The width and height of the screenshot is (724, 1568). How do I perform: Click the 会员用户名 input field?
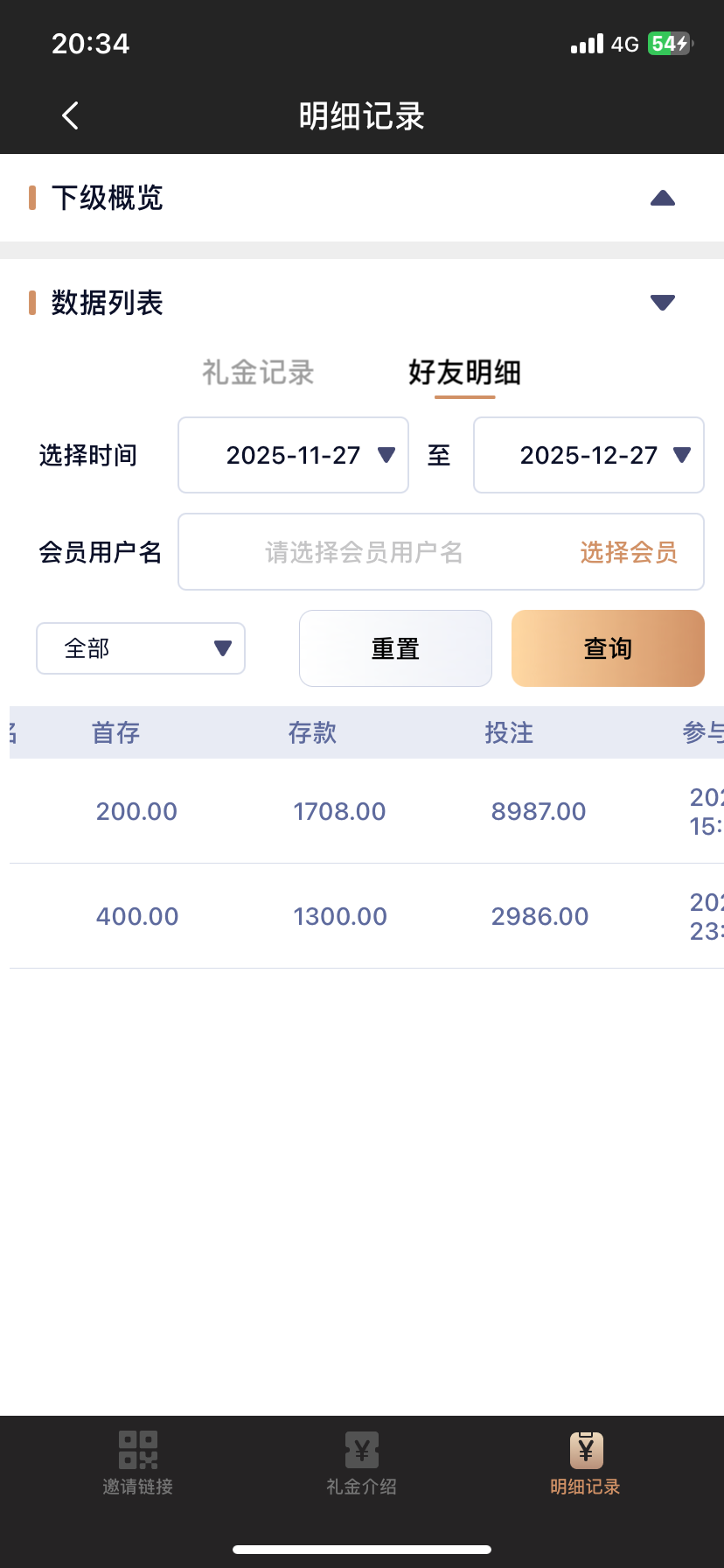(364, 552)
